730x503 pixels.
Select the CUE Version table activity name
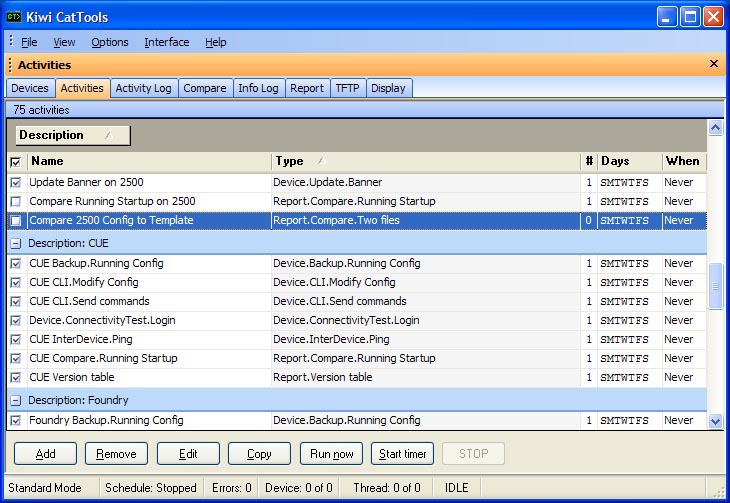point(72,377)
